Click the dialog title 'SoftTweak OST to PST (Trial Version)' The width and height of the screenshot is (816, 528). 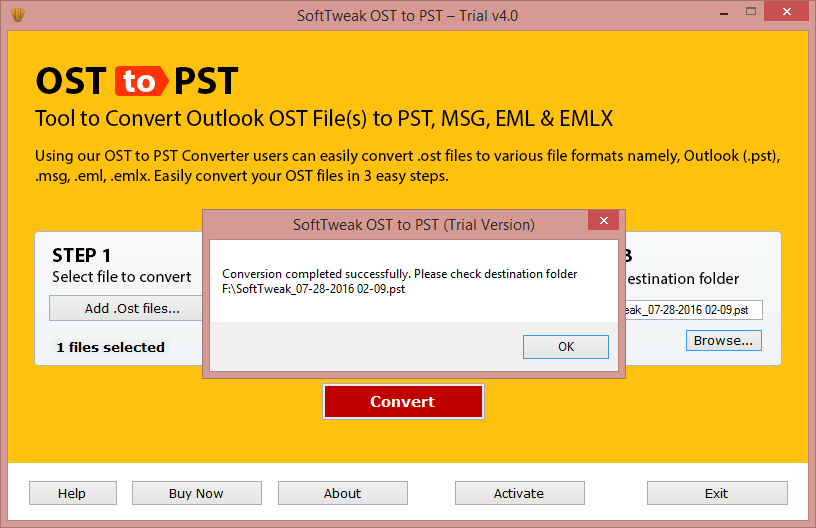click(414, 225)
